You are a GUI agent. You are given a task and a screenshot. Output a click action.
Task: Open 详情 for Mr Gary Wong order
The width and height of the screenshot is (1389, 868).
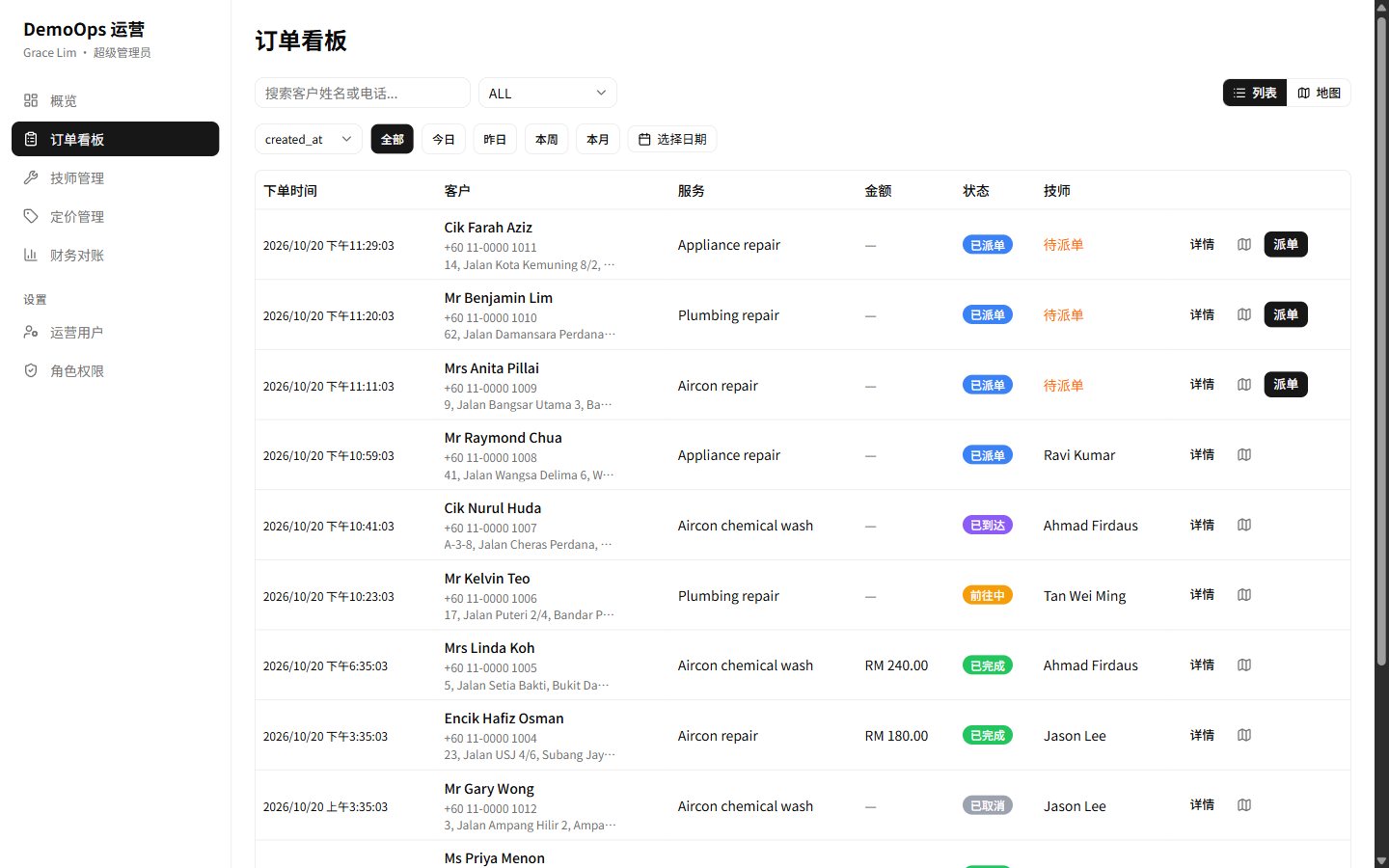[x=1202, y=805]
